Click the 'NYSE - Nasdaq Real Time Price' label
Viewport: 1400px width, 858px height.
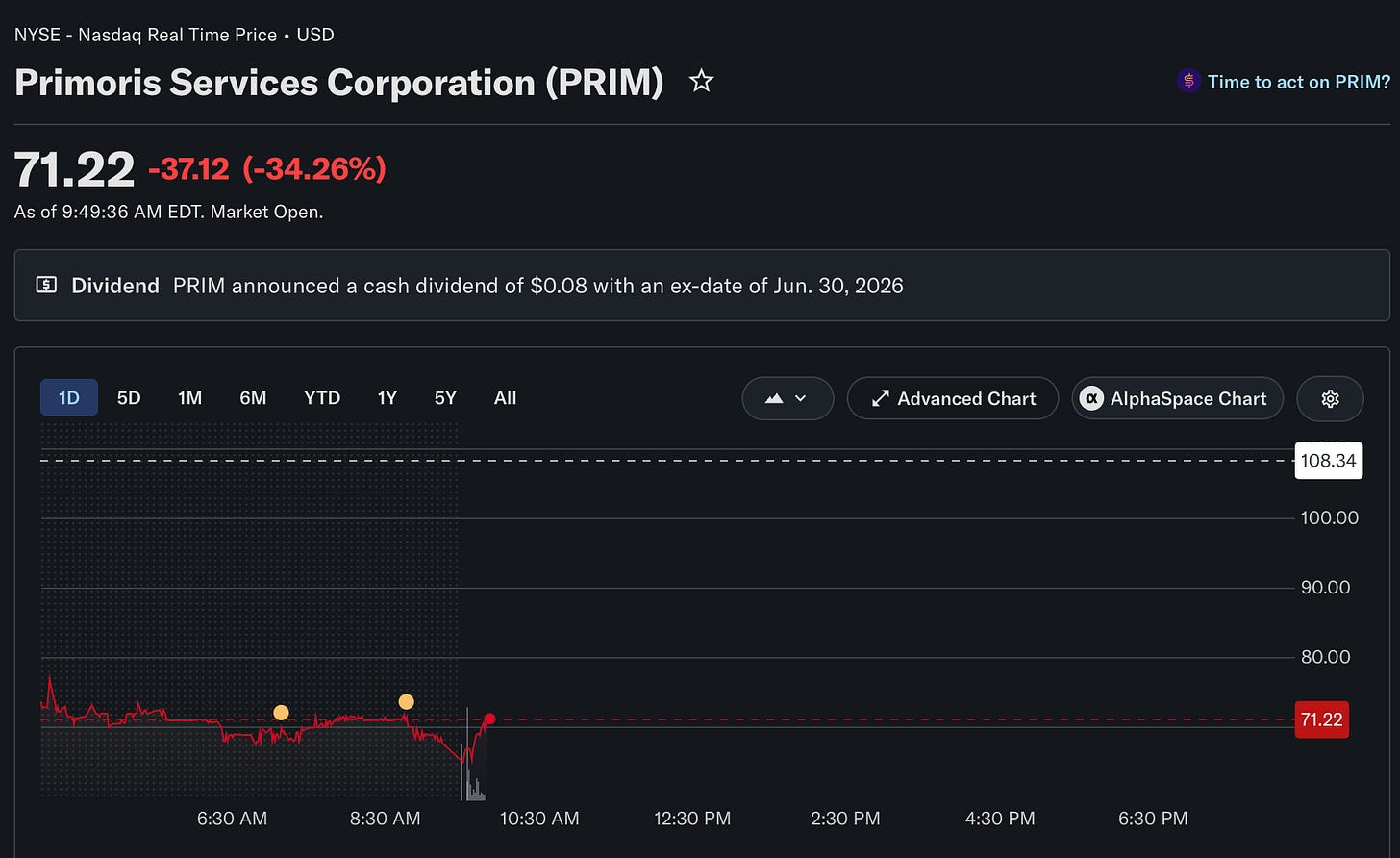tap(145, 35)
